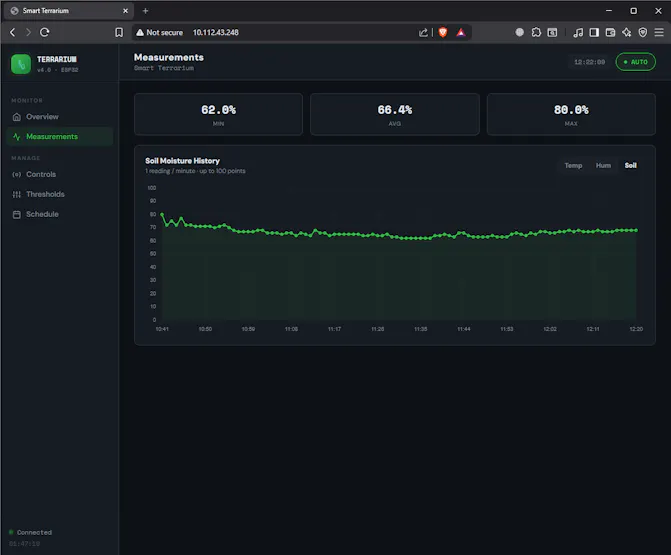Screen dimensions: 671x555
Task: Open the Overview page from sidebar
Action: point(42,117)
